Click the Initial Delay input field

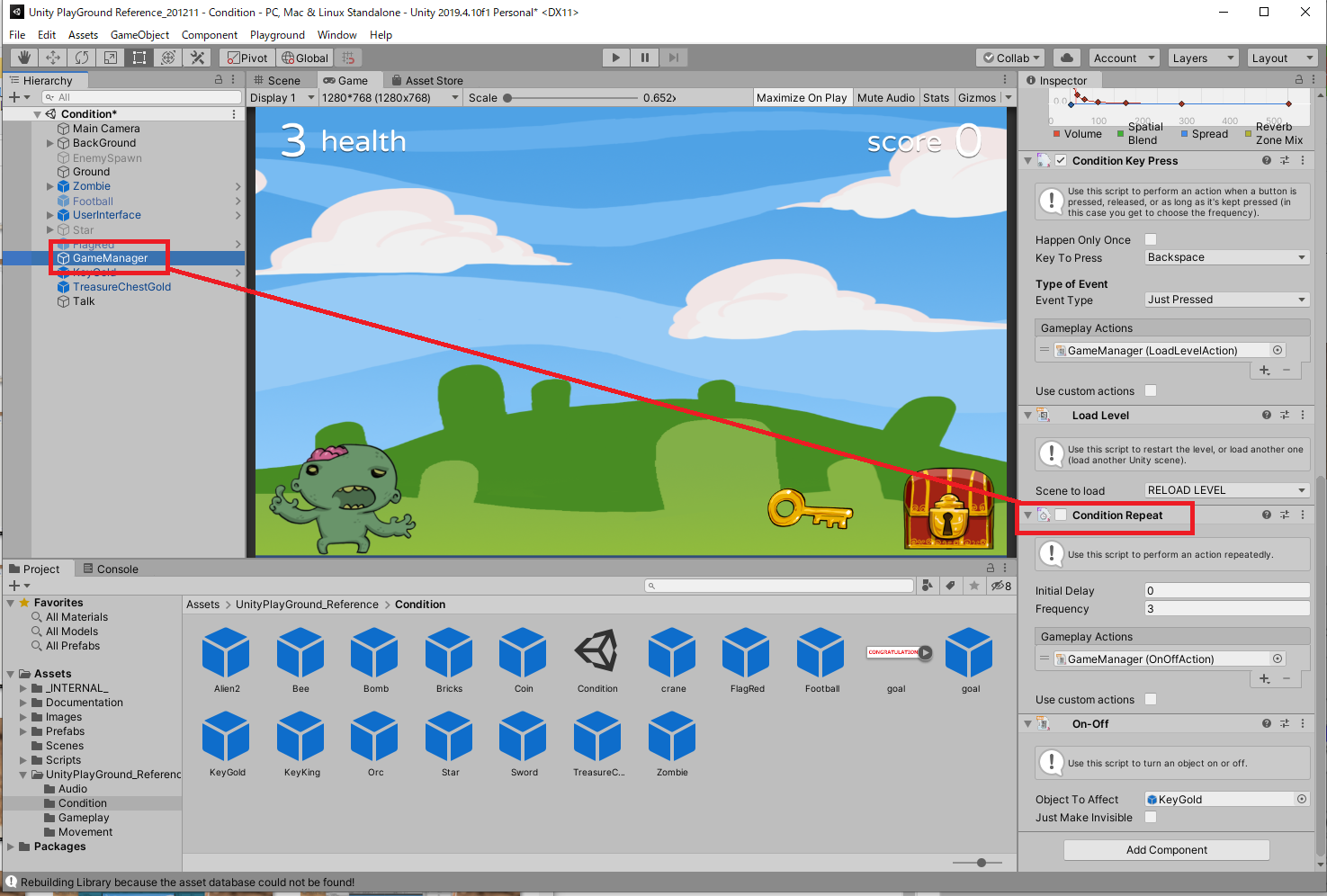[1227, 591]
